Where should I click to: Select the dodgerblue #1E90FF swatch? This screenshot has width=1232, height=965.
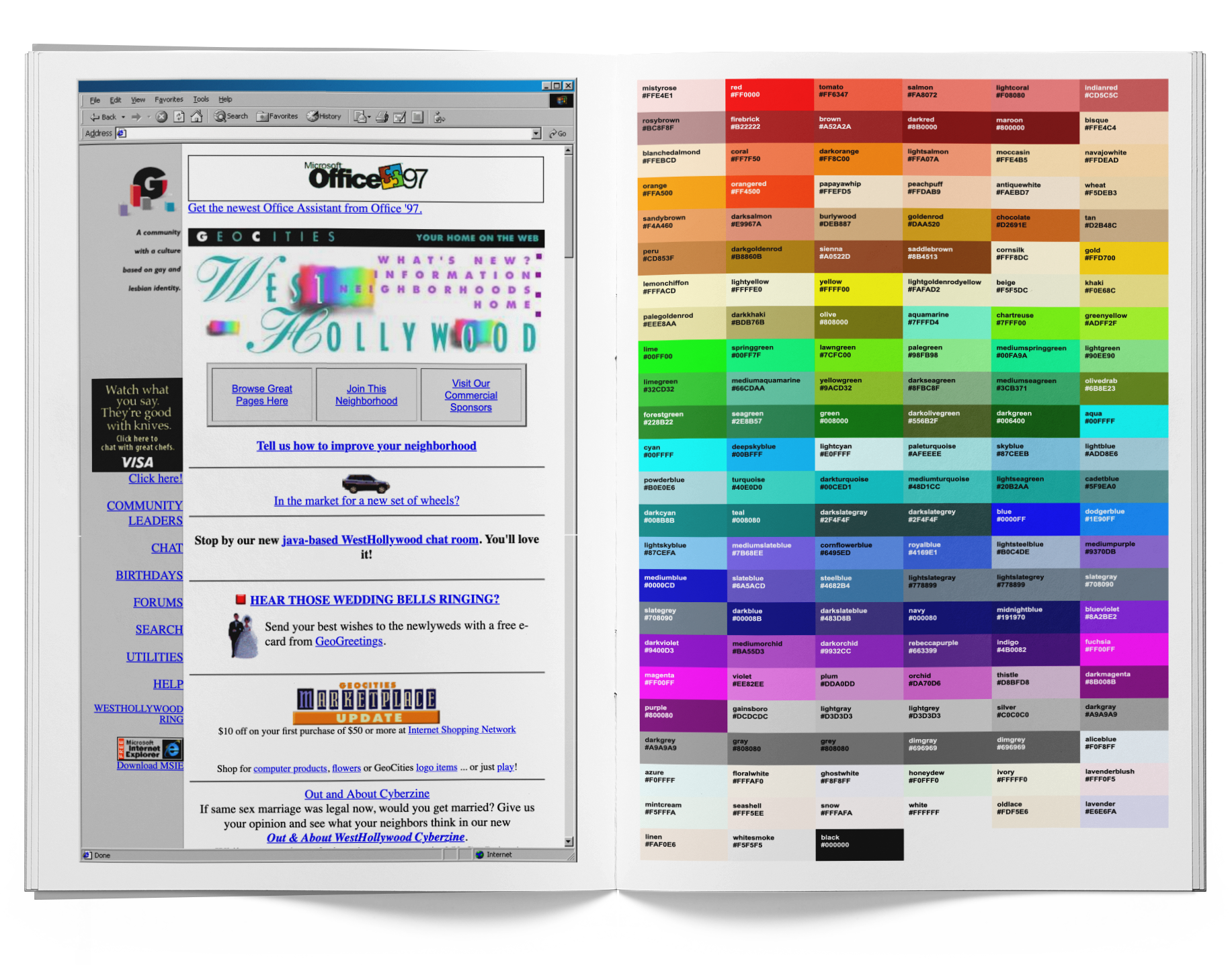tap(1124, 519)
